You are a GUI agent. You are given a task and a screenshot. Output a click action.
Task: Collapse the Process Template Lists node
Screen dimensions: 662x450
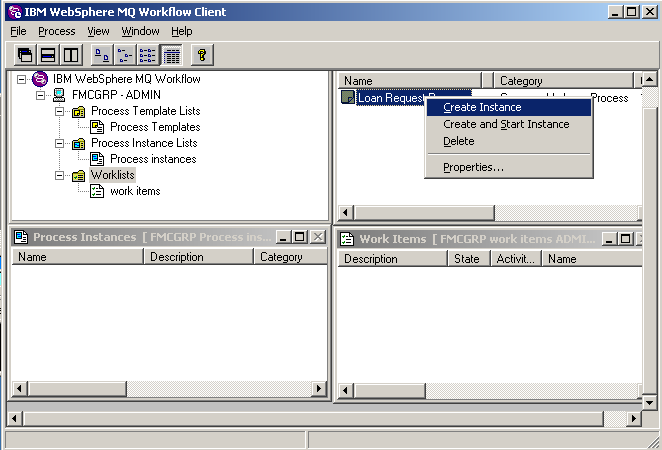point(59,111)
